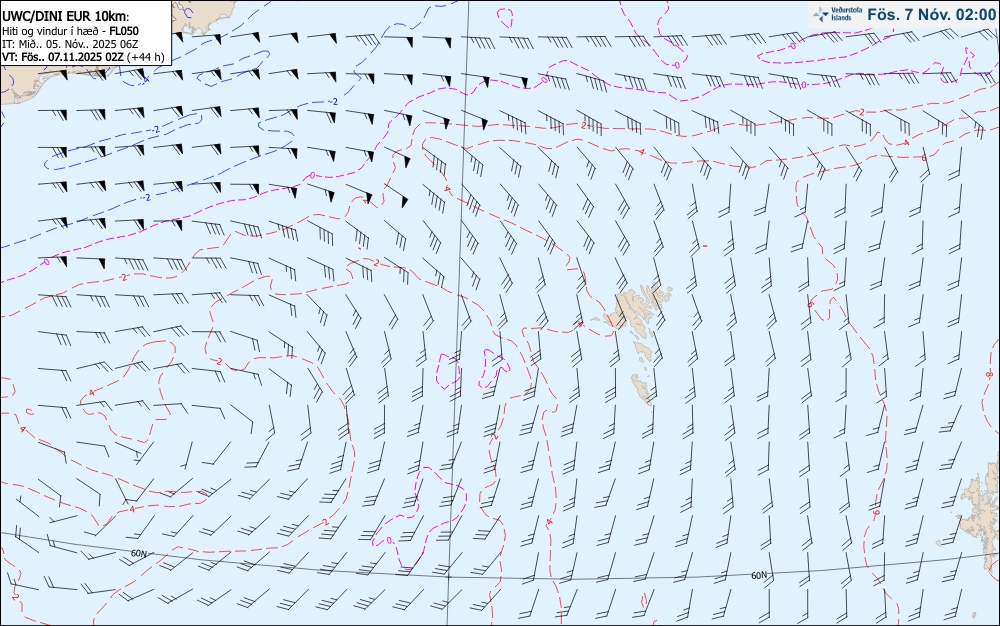
Task: Click the 'Hiti og vindur í hæð - FL050' label
Action: pyautogui.click(x=70, y=31)
